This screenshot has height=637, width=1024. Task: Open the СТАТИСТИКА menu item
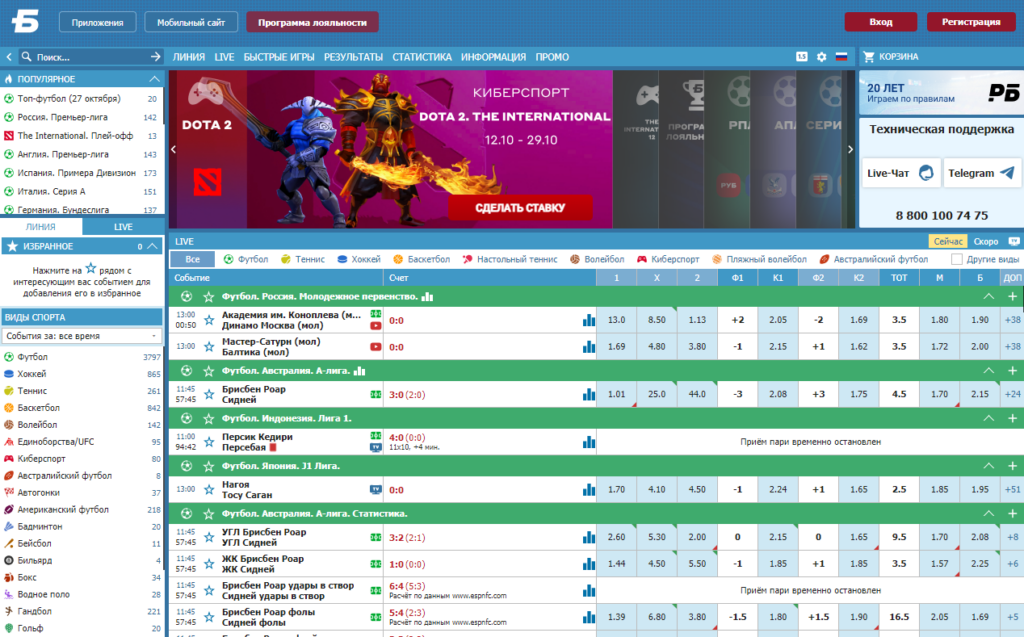[422, 57]
